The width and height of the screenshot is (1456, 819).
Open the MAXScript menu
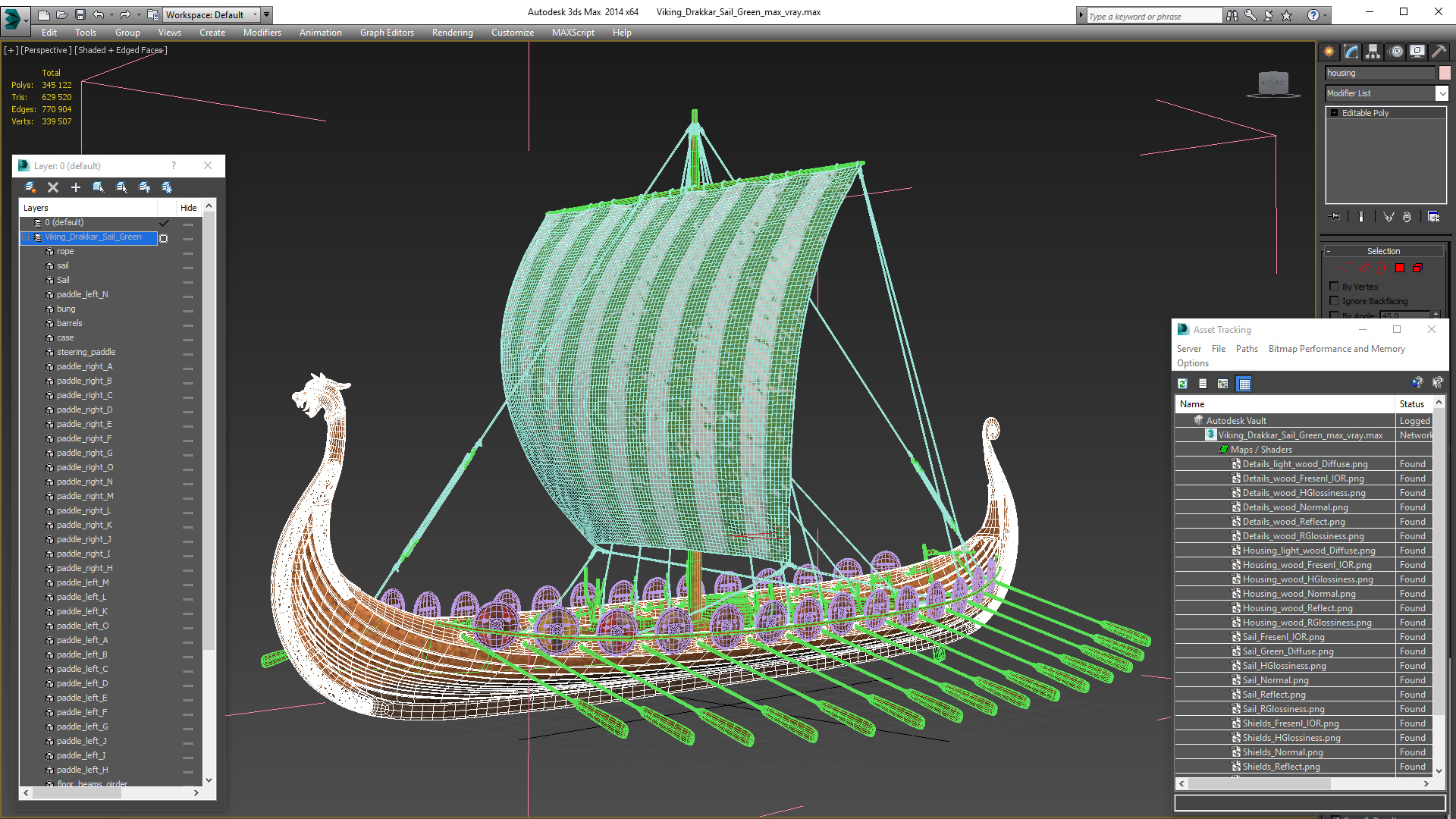click(573, 33)
